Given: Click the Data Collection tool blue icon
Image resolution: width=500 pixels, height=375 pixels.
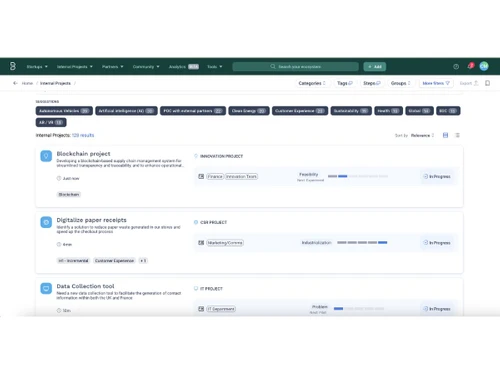Looking at the screenshot, I should click(46, 288).
